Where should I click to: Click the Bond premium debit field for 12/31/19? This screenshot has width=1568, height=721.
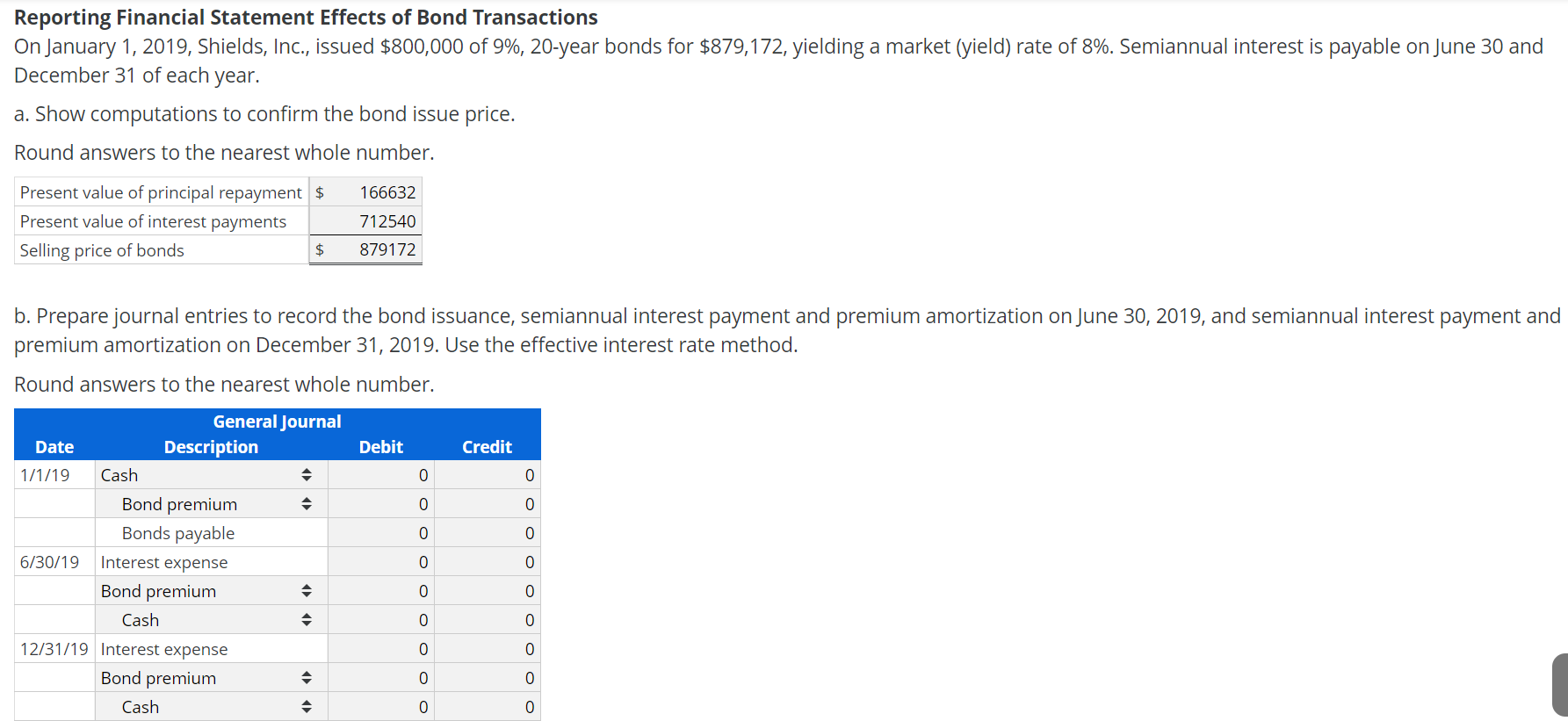point(381,677)
